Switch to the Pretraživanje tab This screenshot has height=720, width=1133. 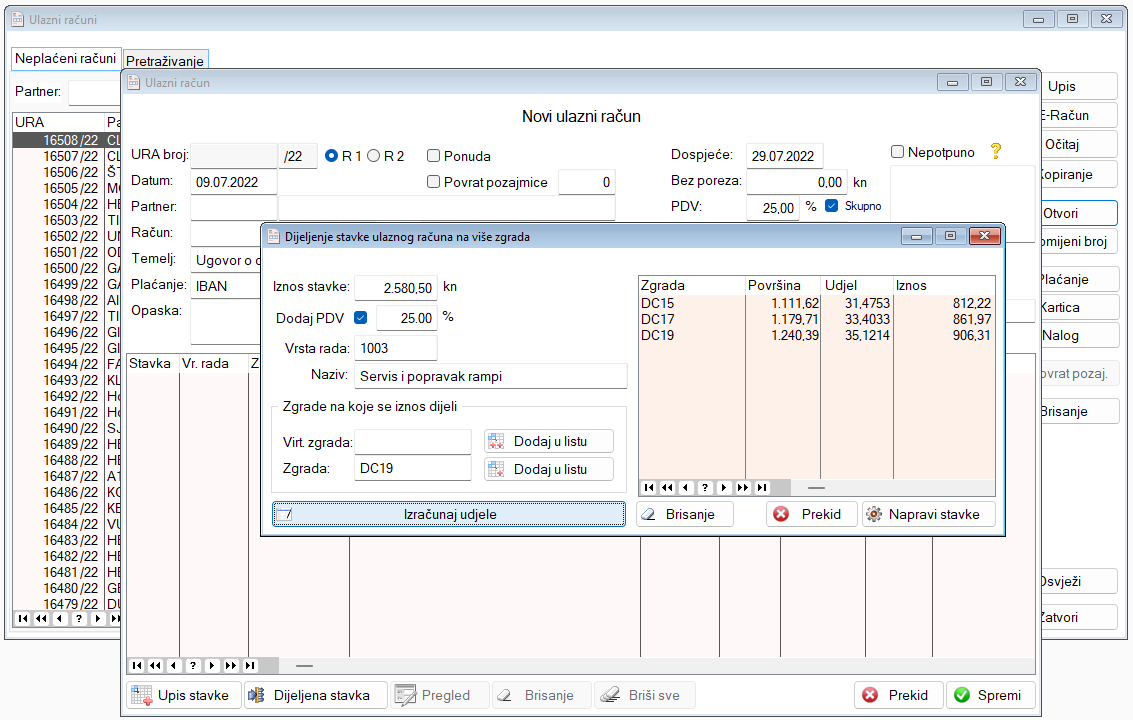pyautogui.click(x=166, y=61)
